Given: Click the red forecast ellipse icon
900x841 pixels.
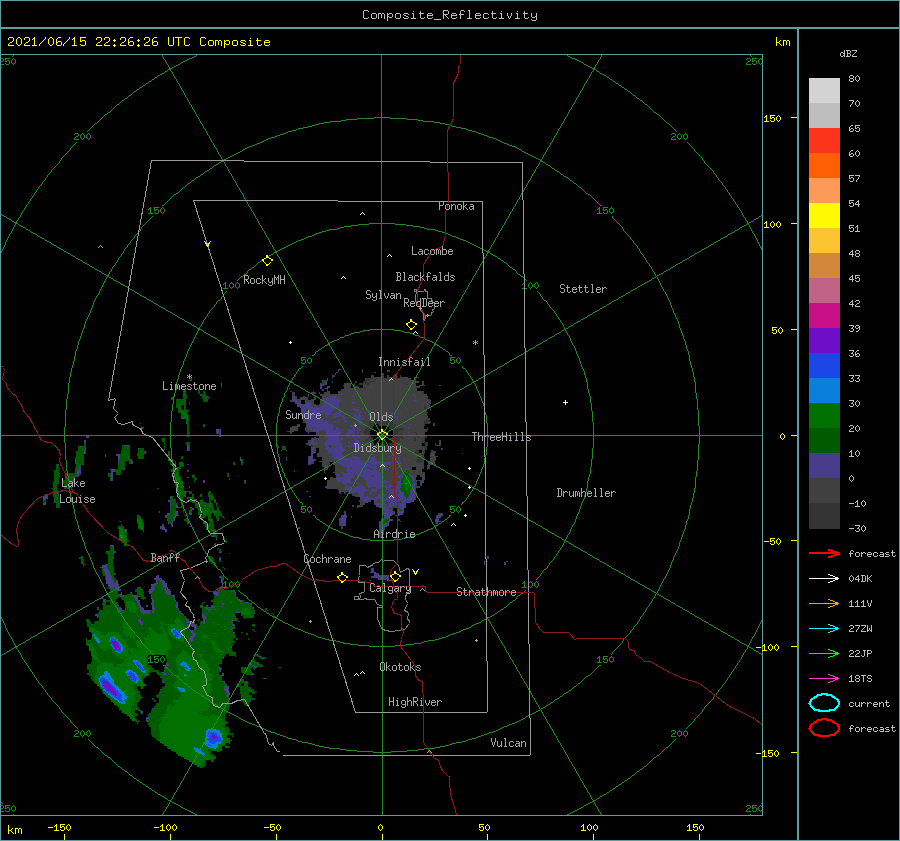Looking at the screenshot, I should [x=824, y=728].
